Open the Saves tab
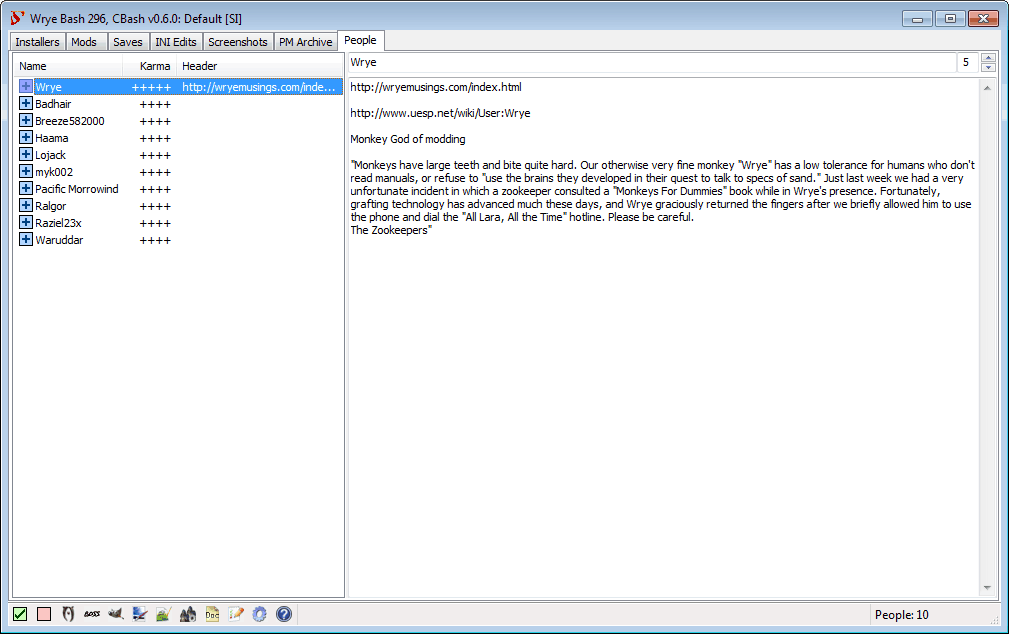Viewport: 1009px width, 634px height. [127, 42]
